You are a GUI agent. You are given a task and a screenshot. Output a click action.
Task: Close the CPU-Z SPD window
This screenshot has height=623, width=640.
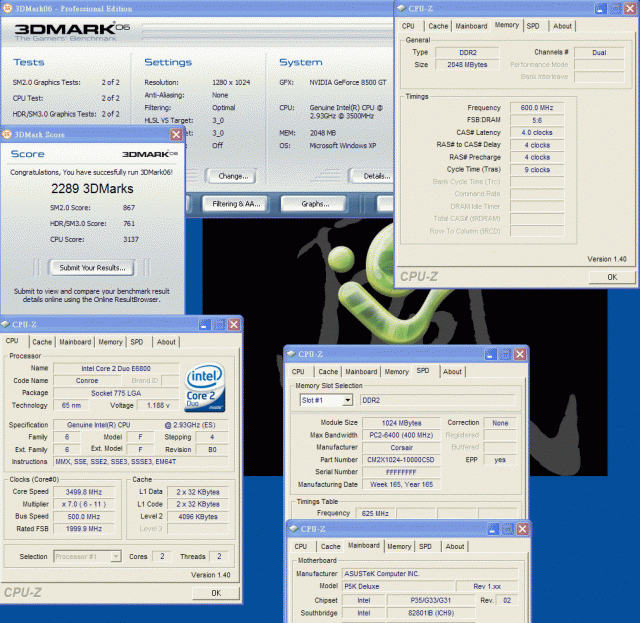click(520, 354)
